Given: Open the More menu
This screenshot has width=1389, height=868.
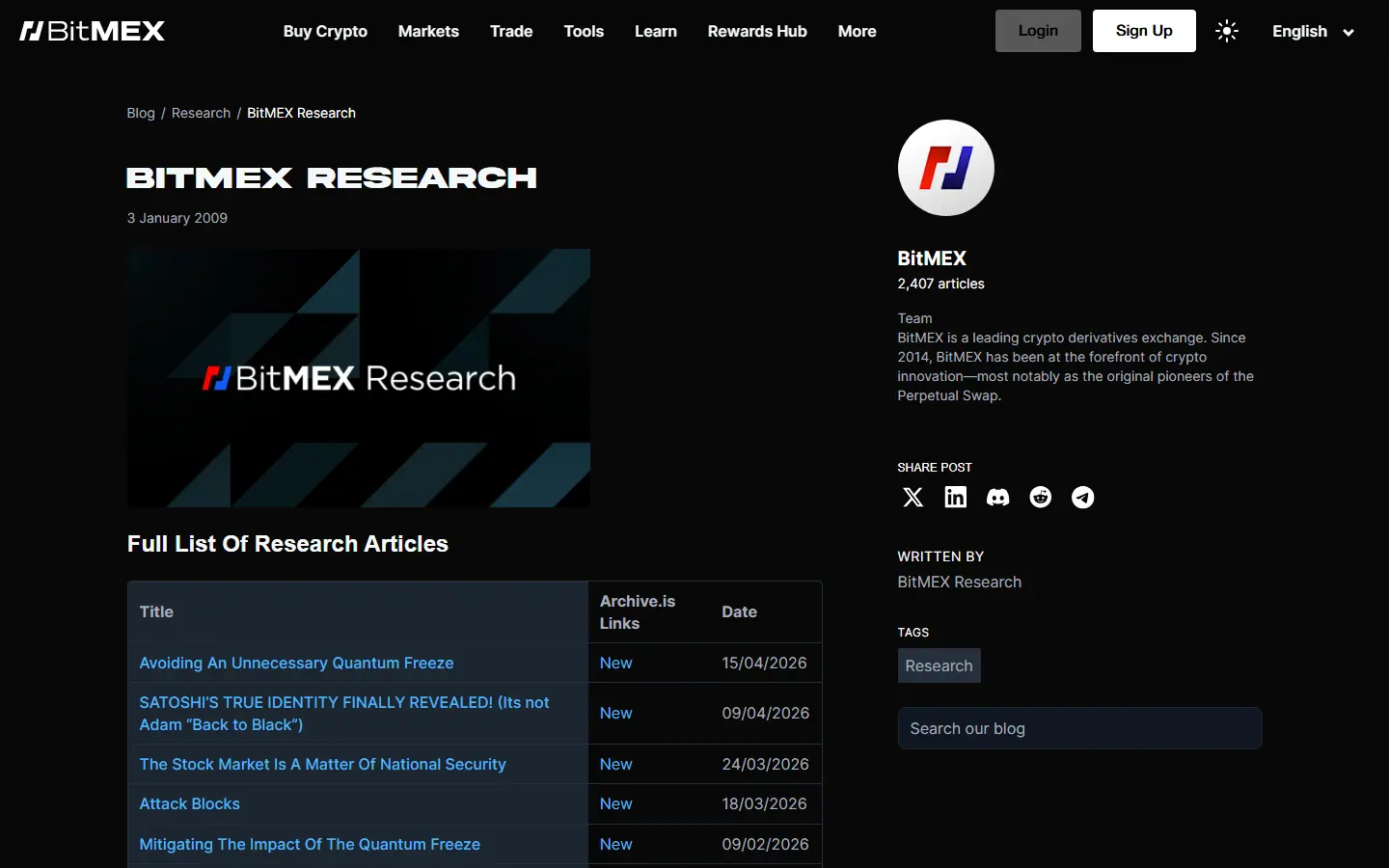Looking at the screenshot, I should pyautogui.click(x=857, y=31).
